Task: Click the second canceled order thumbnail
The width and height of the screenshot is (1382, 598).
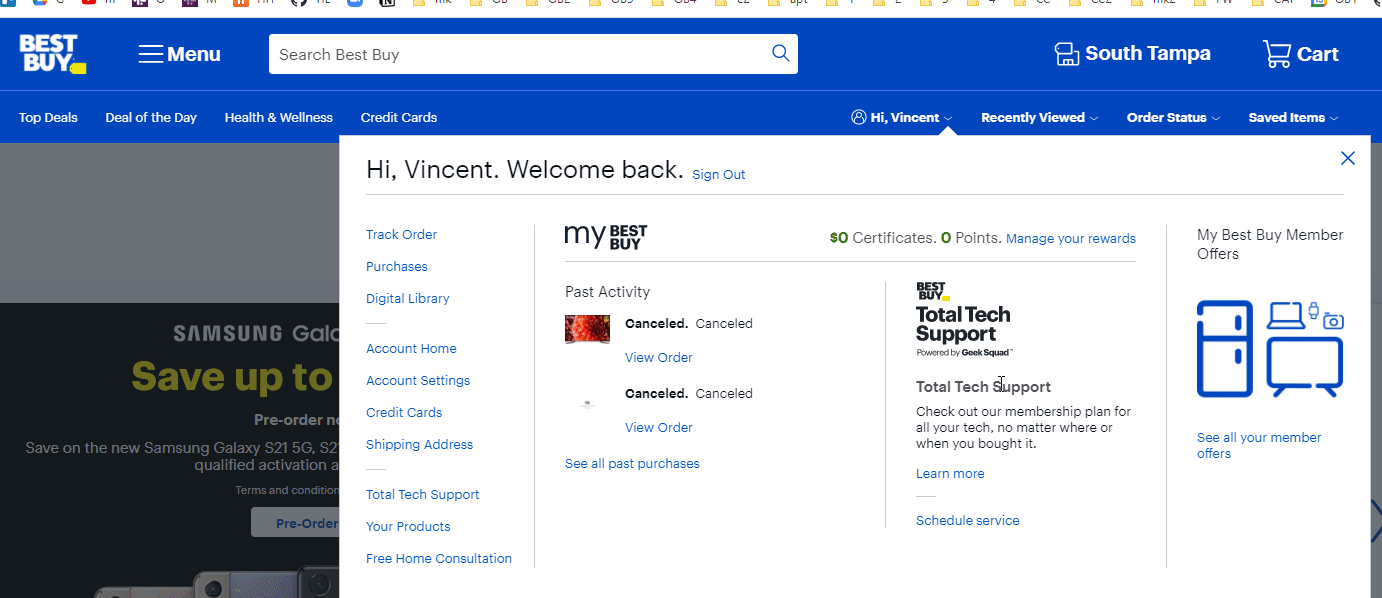Action: [587, 403]
